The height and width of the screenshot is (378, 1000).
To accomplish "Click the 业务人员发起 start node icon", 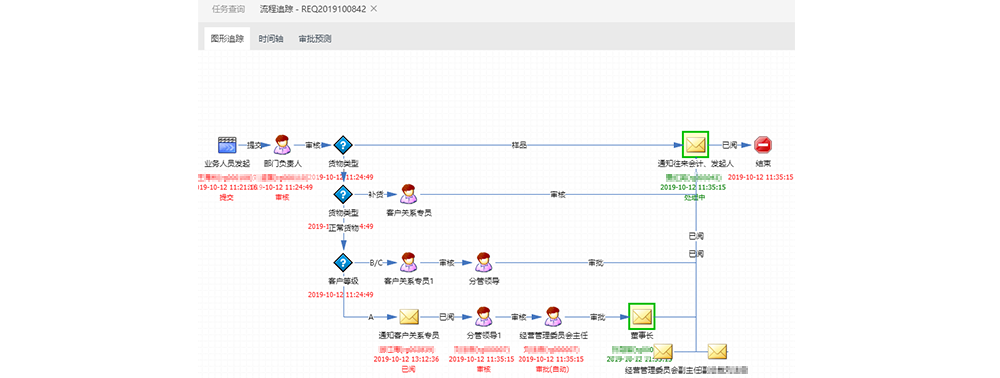I will pyautogui.click(x=227, y=145).
